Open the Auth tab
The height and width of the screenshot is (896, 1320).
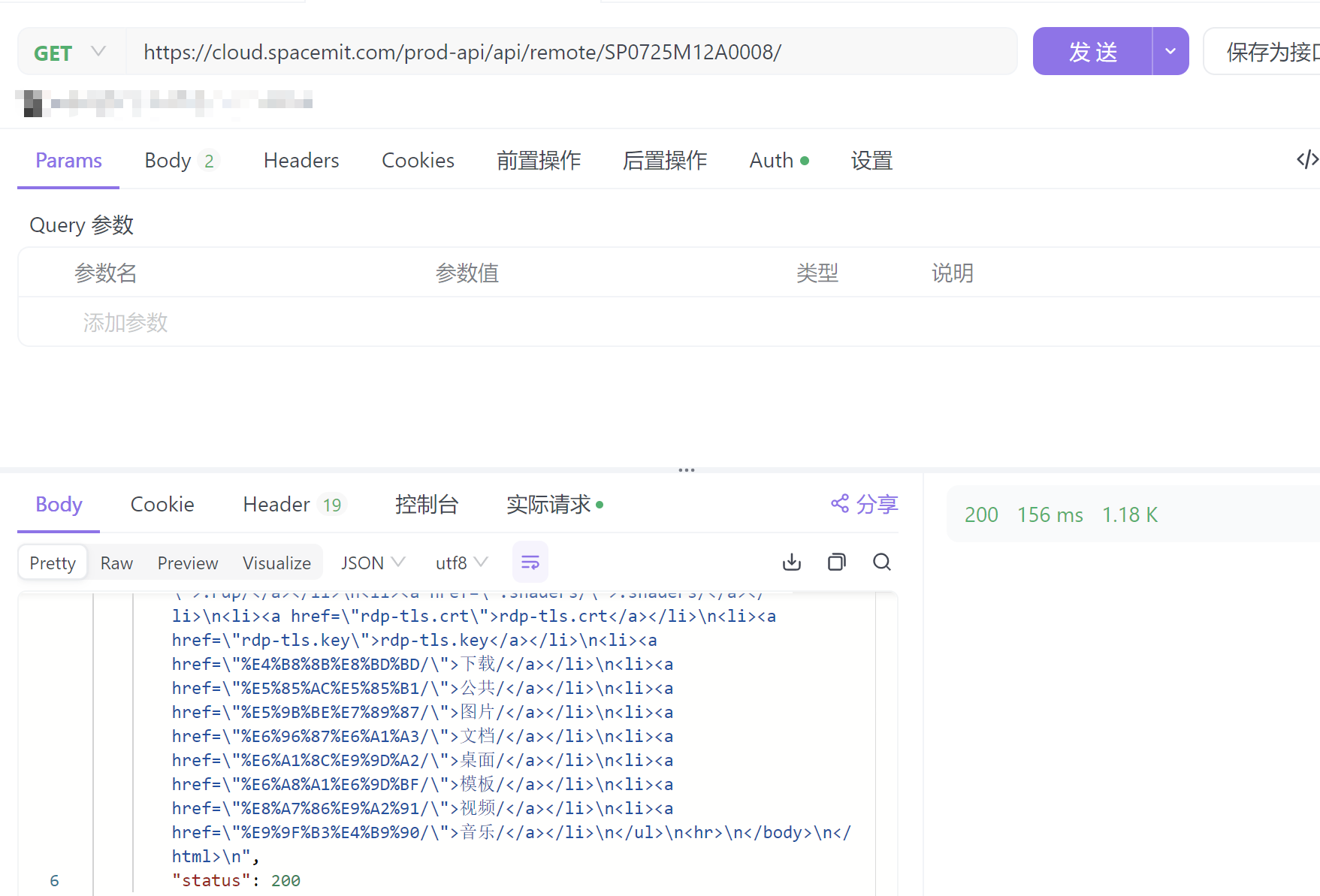point(779,161)
